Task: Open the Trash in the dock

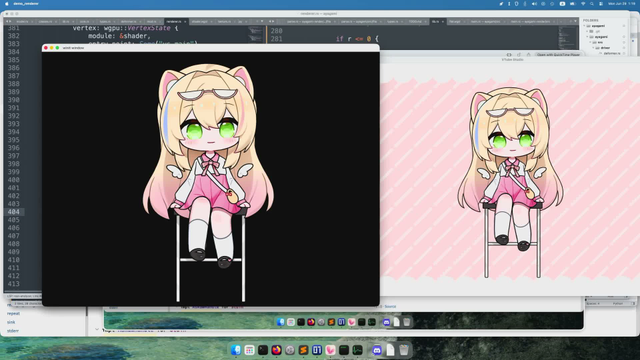Action: tap(404, 350)
